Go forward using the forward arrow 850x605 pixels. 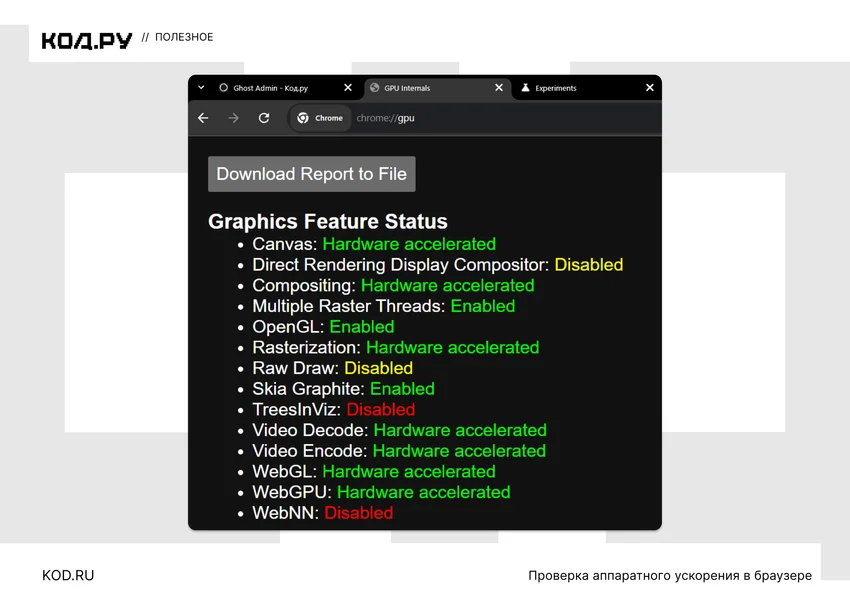tap(234, 118)
